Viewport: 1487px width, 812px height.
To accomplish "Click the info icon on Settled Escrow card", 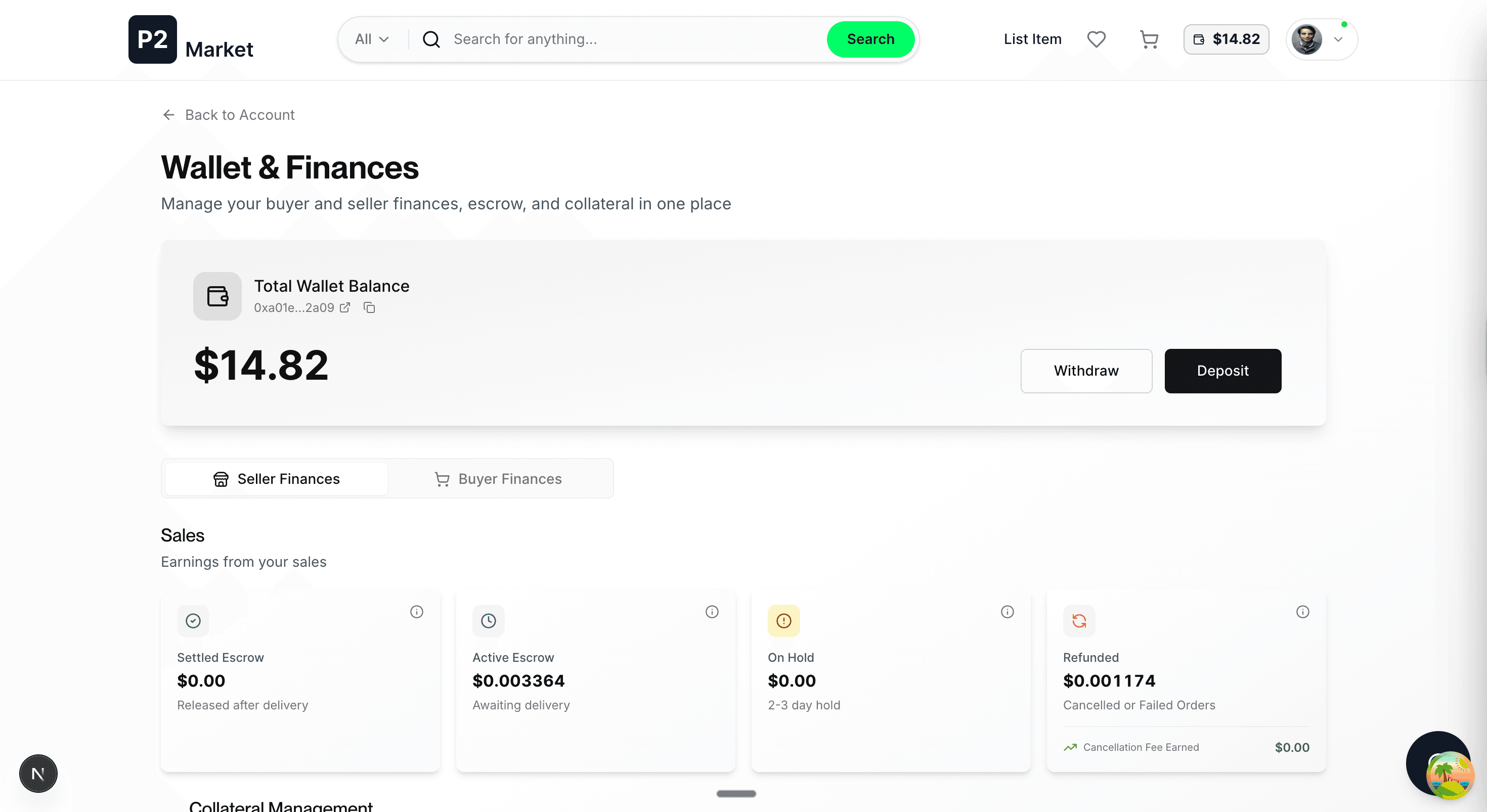I will click(417, 612).
